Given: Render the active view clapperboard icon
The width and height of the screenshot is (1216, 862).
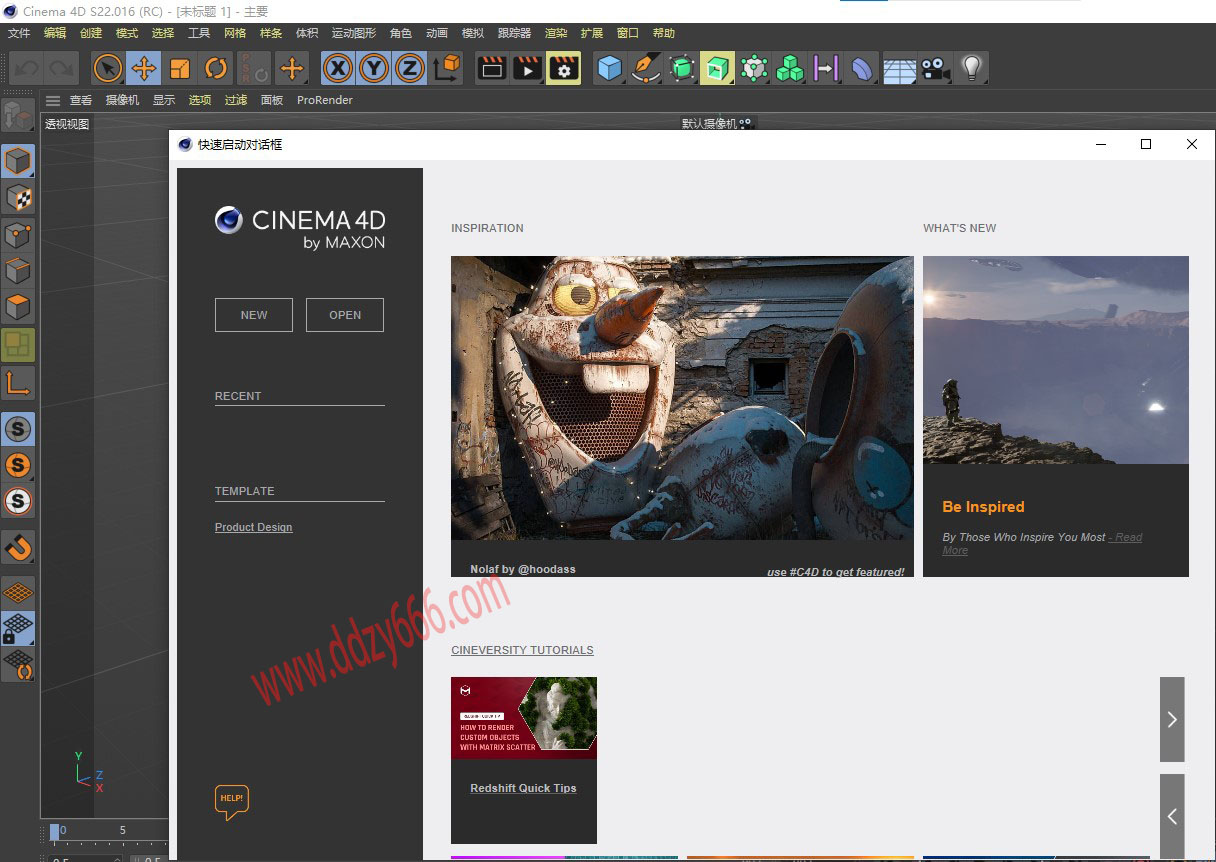Looking at the screenshot, I should coord(491,68).
